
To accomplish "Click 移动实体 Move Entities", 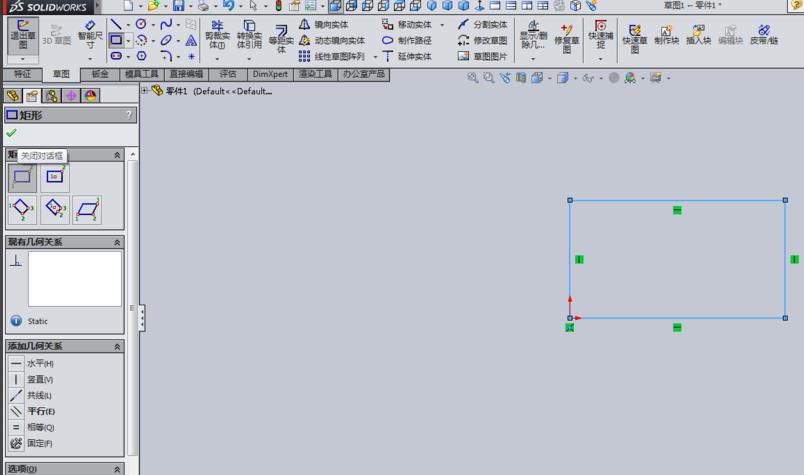I will tap(407, 24).
